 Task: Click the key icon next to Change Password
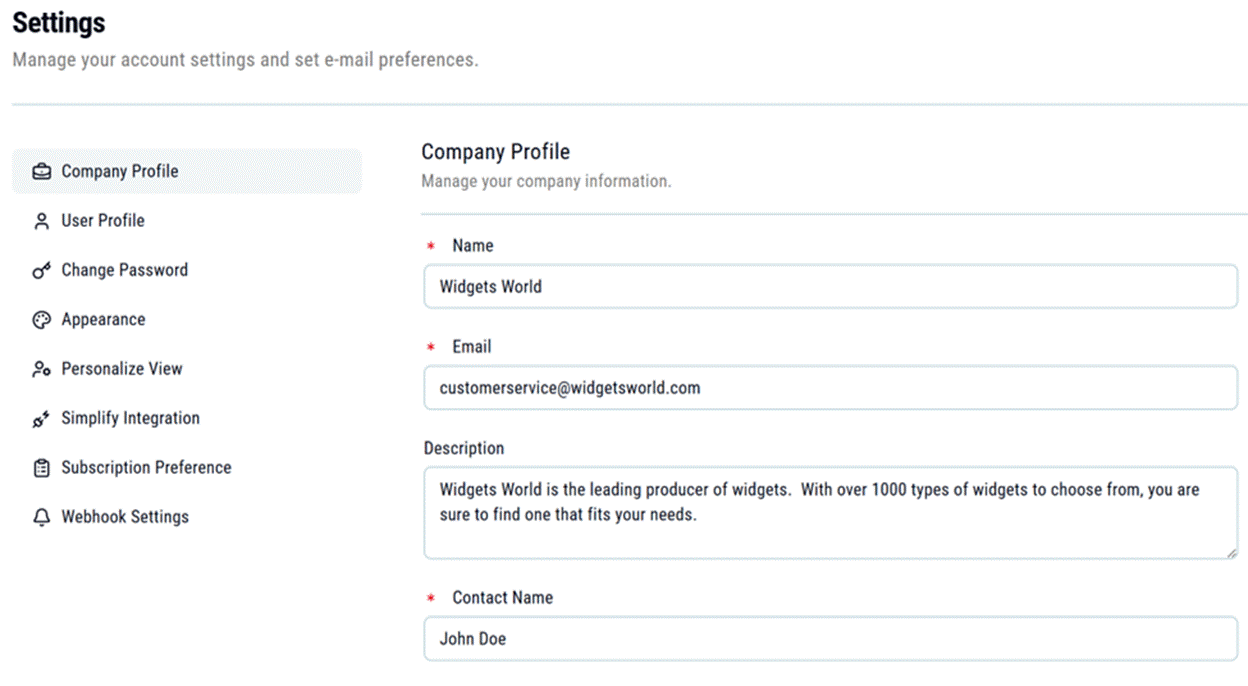41,270
